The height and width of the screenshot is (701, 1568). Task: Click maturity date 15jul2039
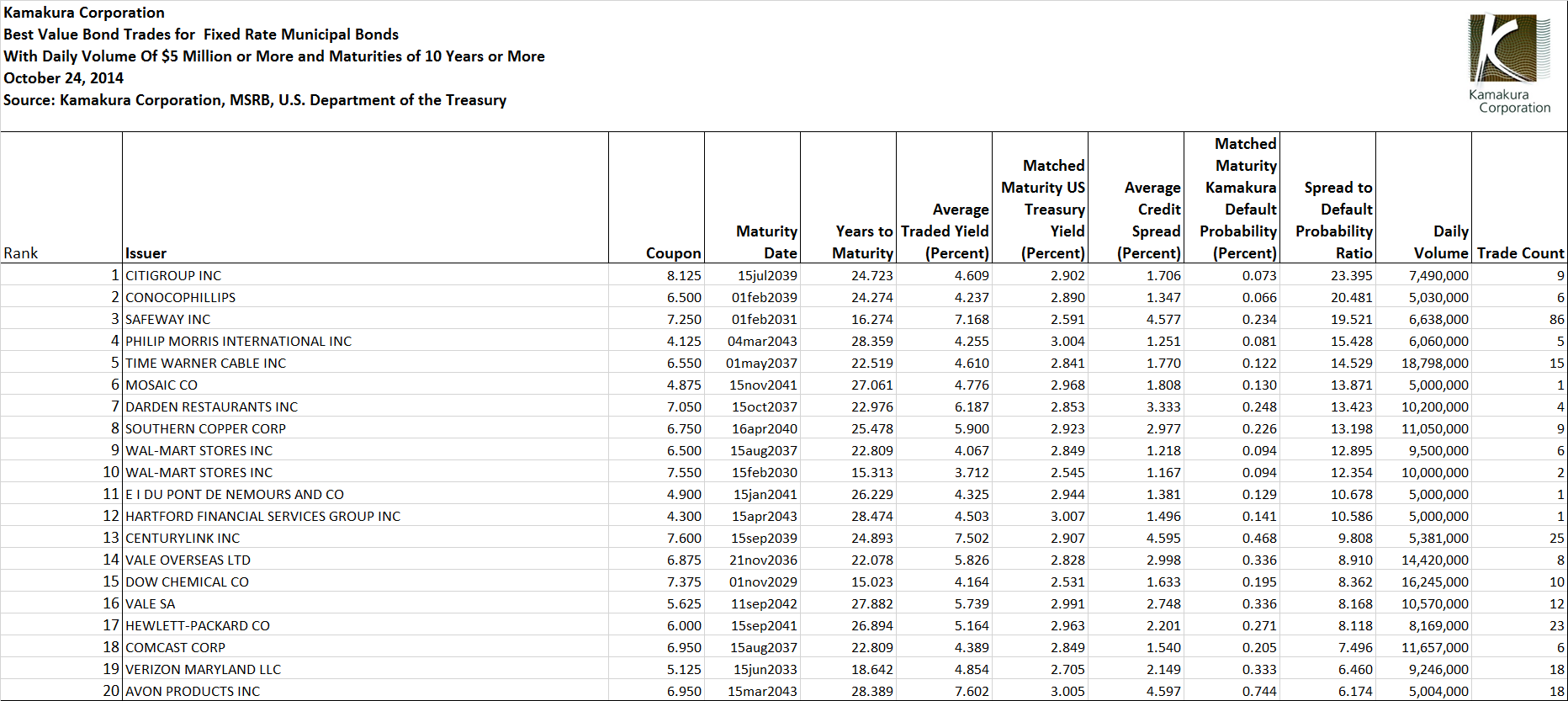tap(767, 276)
